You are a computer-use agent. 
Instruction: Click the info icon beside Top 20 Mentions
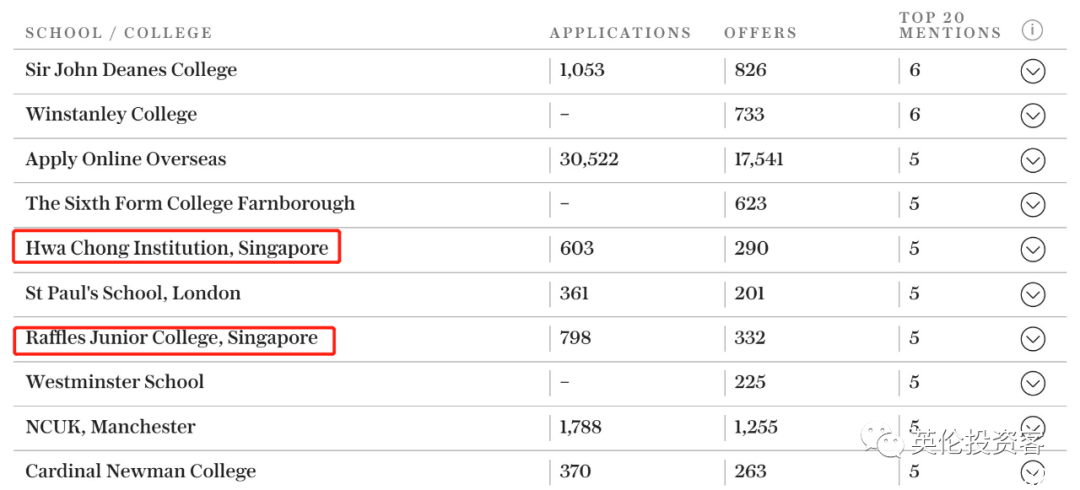pyautogui.click(x=1032, y=30)
